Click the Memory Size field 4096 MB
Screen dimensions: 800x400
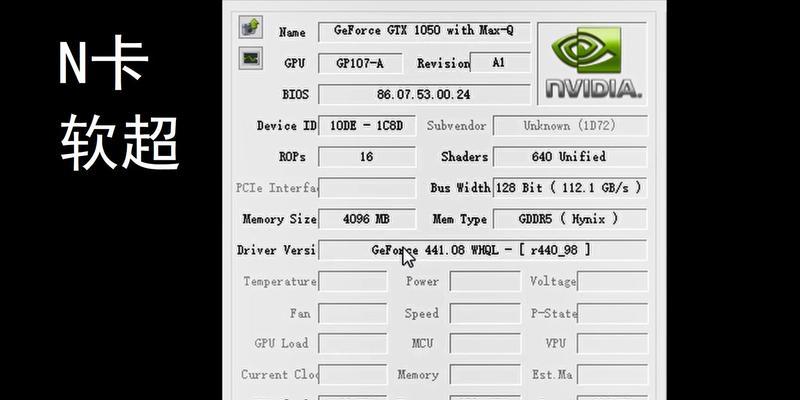tap(367, 219)
